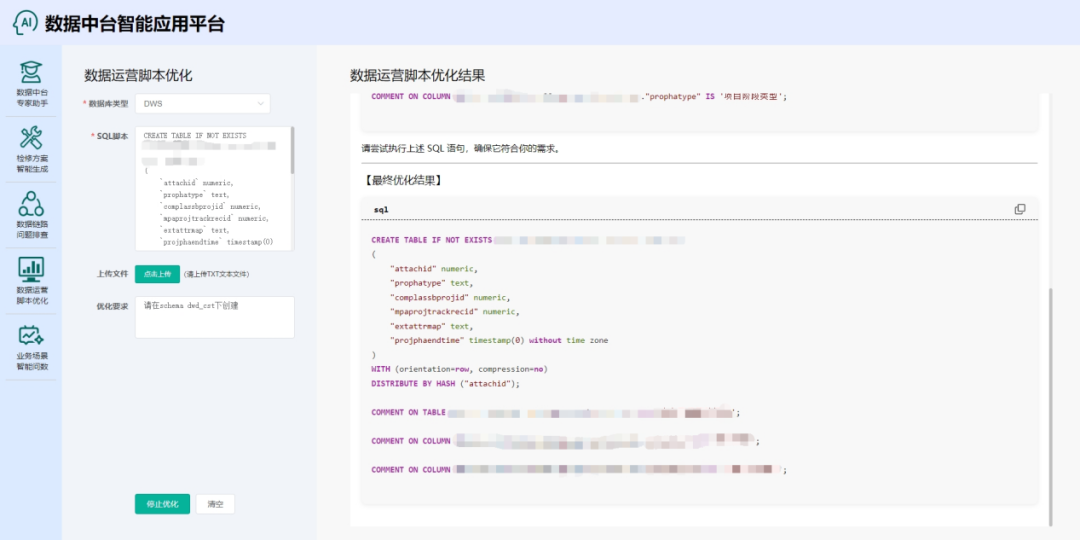The width and height of the screenshot is (1080, 540).
Task: Click the 数据运营脚本优化 form heading
Action: [138, 76]
